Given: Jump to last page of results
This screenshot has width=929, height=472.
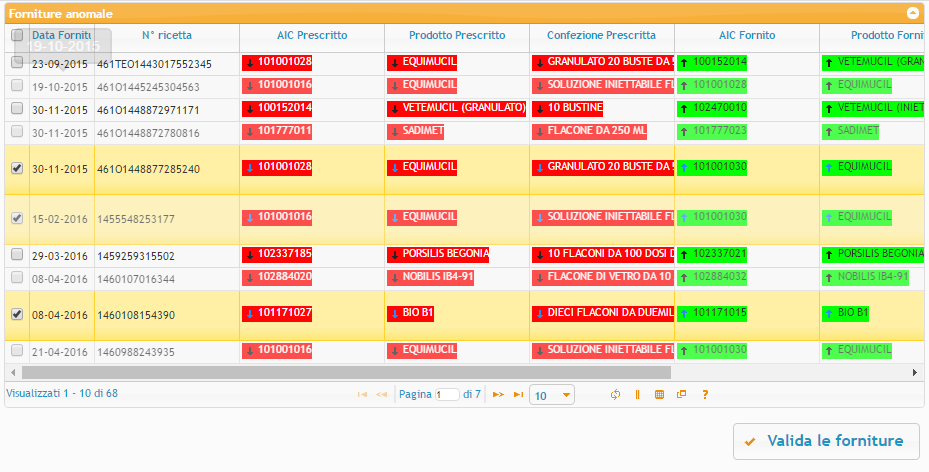Looking at the screenshot, I should click(x=518, y=394).
